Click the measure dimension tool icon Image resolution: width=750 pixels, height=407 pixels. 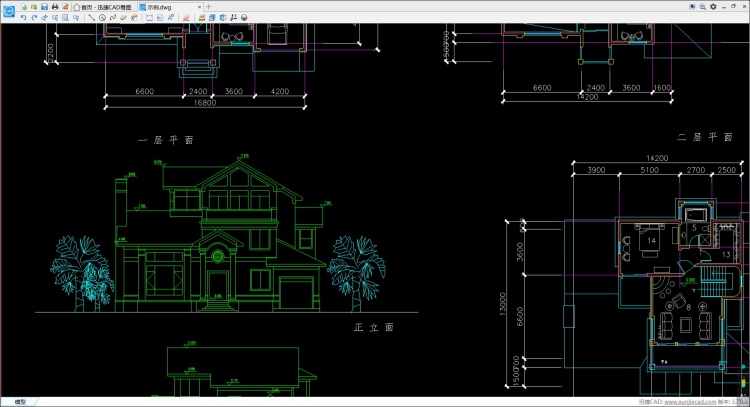[x=170, y=18]
